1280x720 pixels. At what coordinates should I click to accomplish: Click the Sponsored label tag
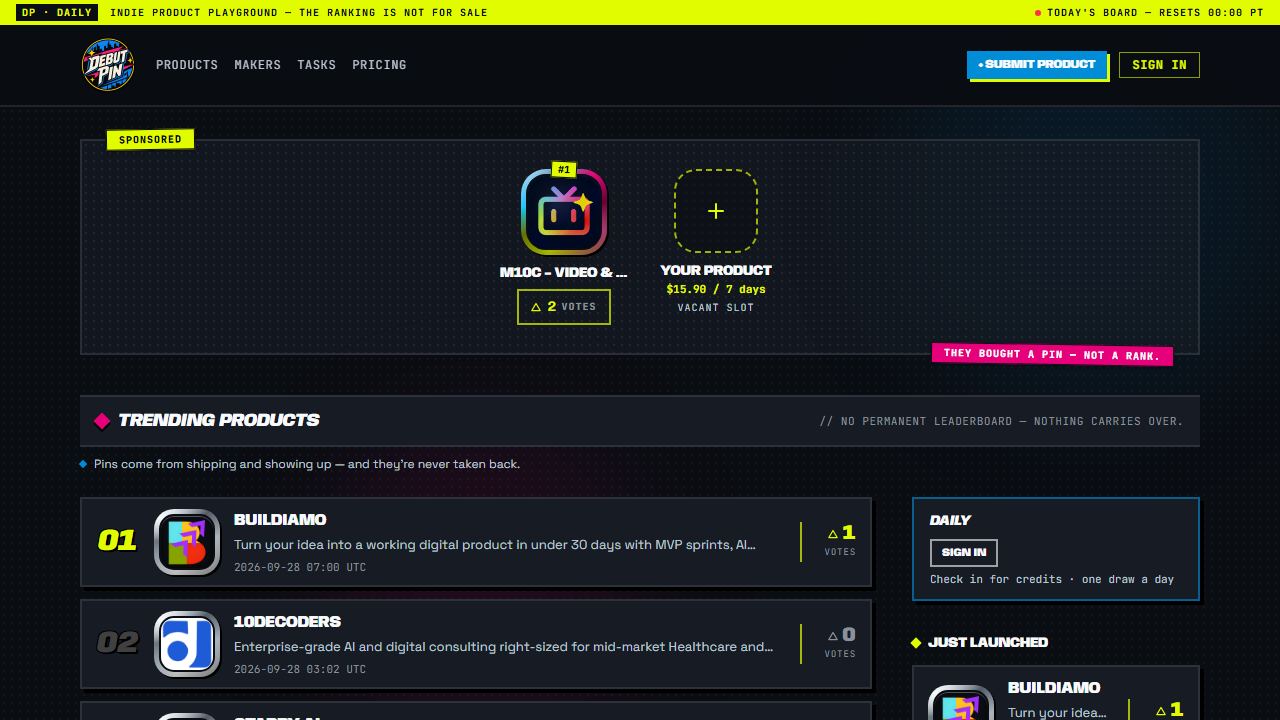click(x=150, y=139)
